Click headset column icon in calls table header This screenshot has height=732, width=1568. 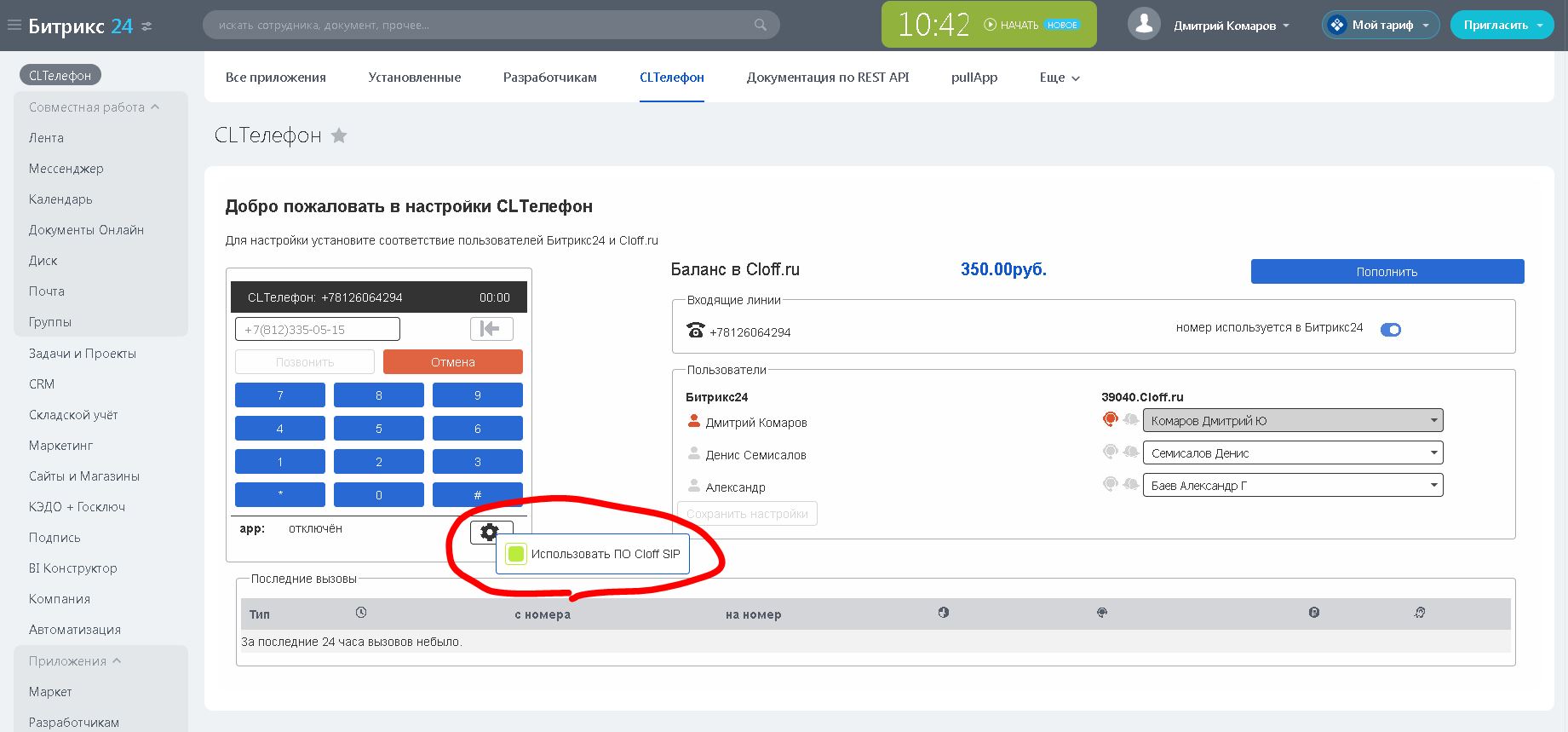[1102, 613]
